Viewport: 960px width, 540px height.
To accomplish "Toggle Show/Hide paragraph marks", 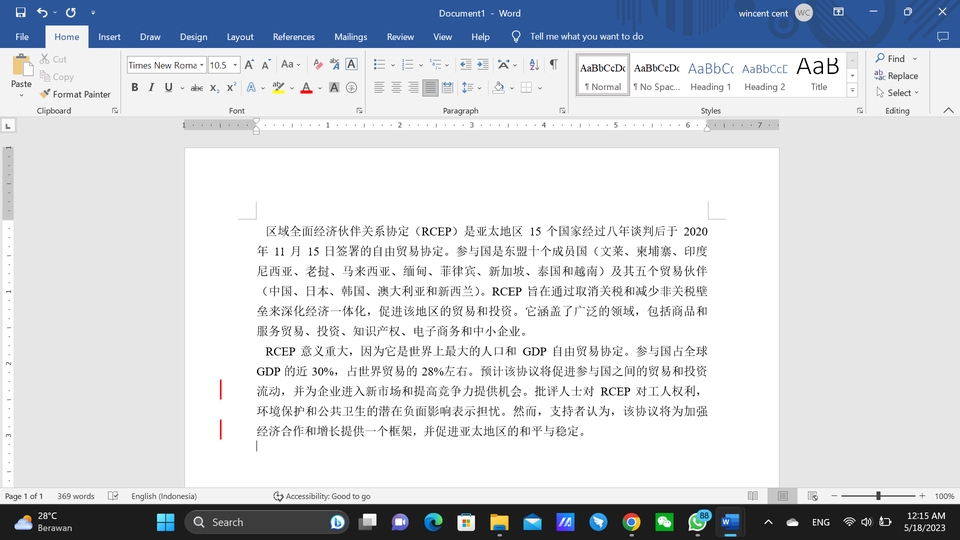I will tap(553, 64).
